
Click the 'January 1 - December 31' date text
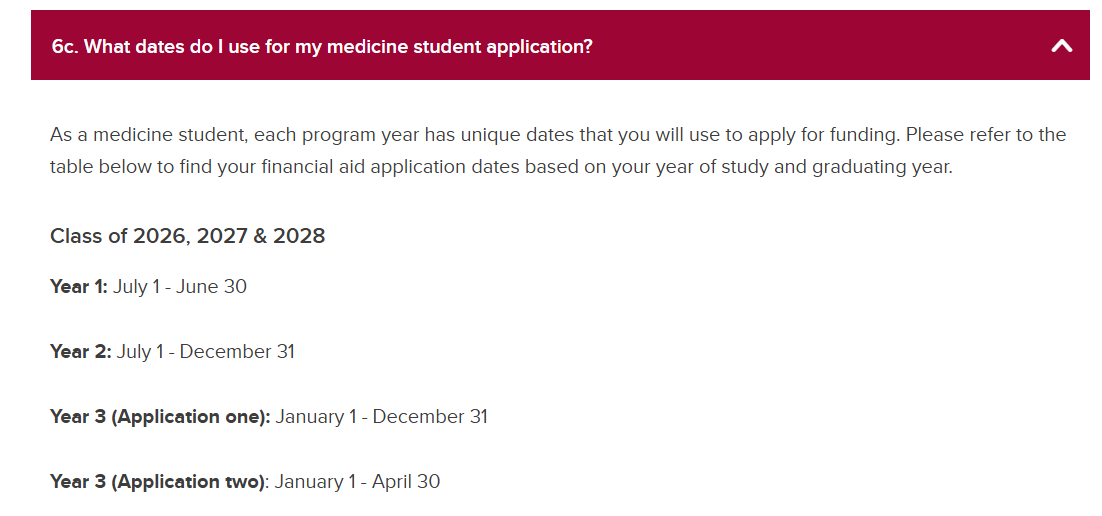point(382,417)
